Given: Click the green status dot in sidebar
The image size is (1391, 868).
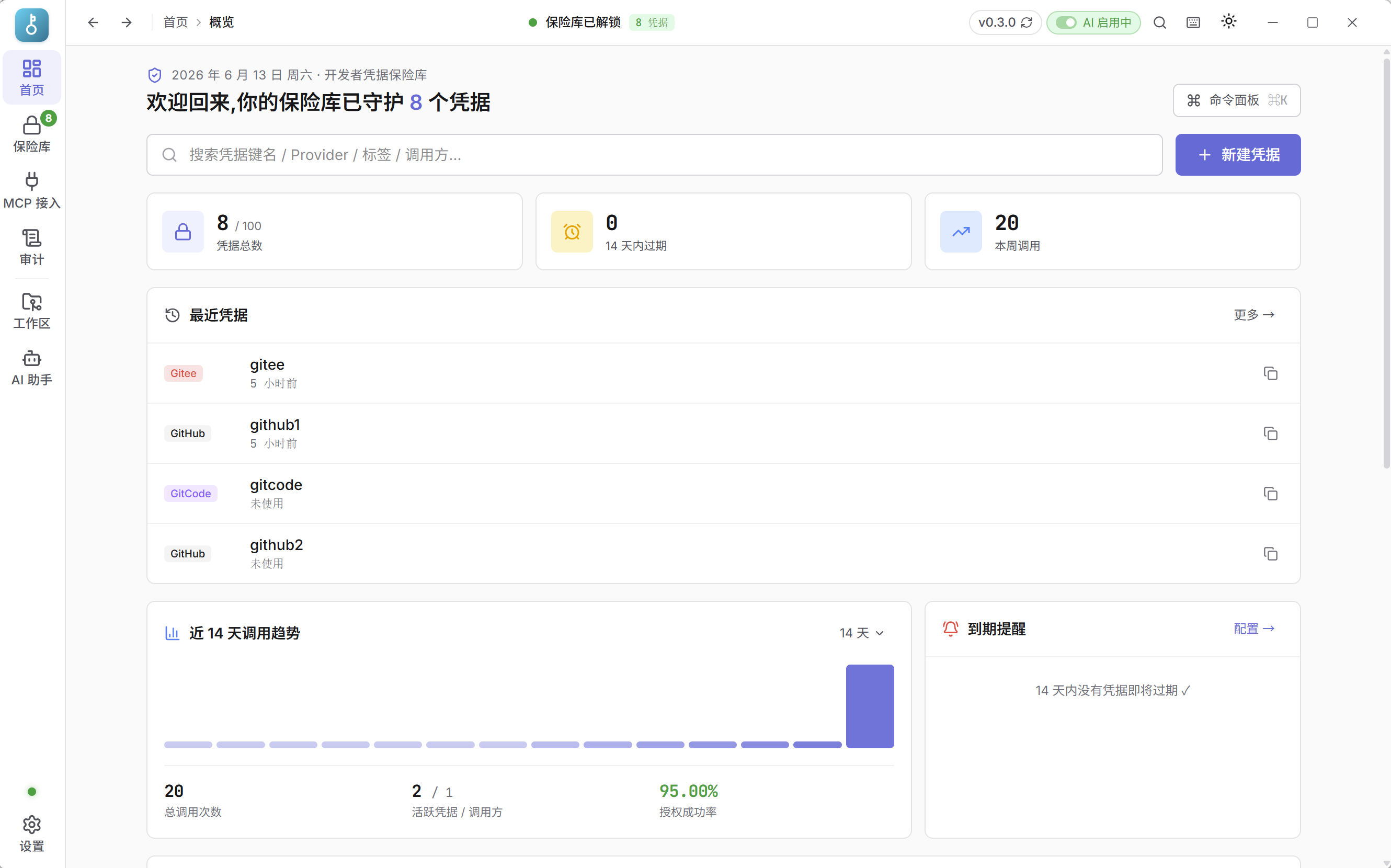Looking at the screenshot, I should (x=31, y=792).
